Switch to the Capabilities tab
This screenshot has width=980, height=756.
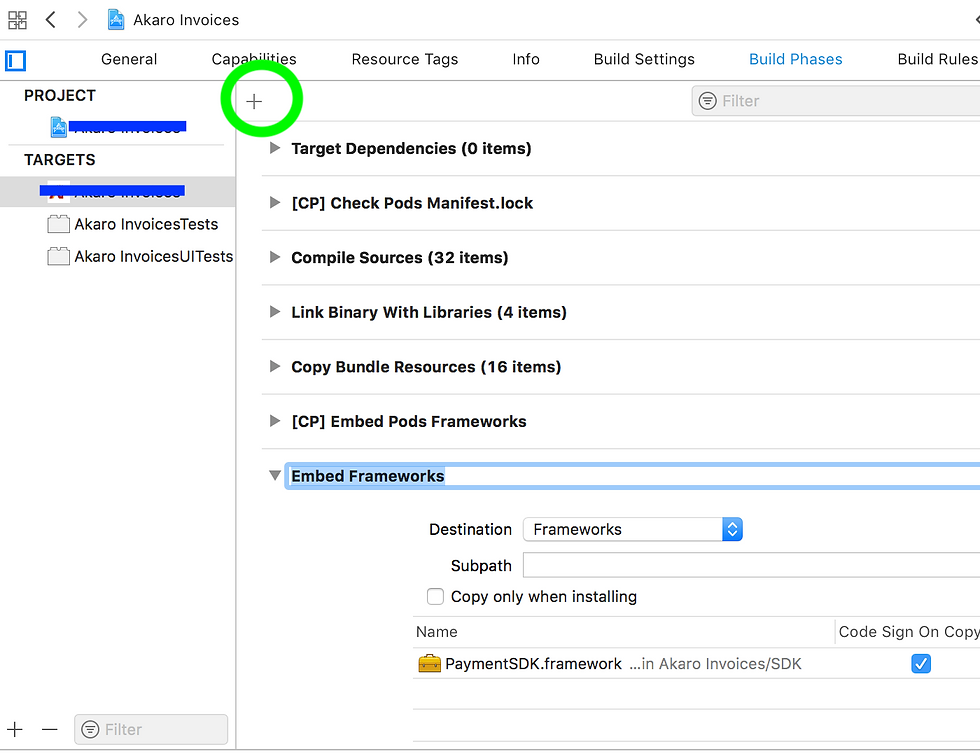pos(254,59)
